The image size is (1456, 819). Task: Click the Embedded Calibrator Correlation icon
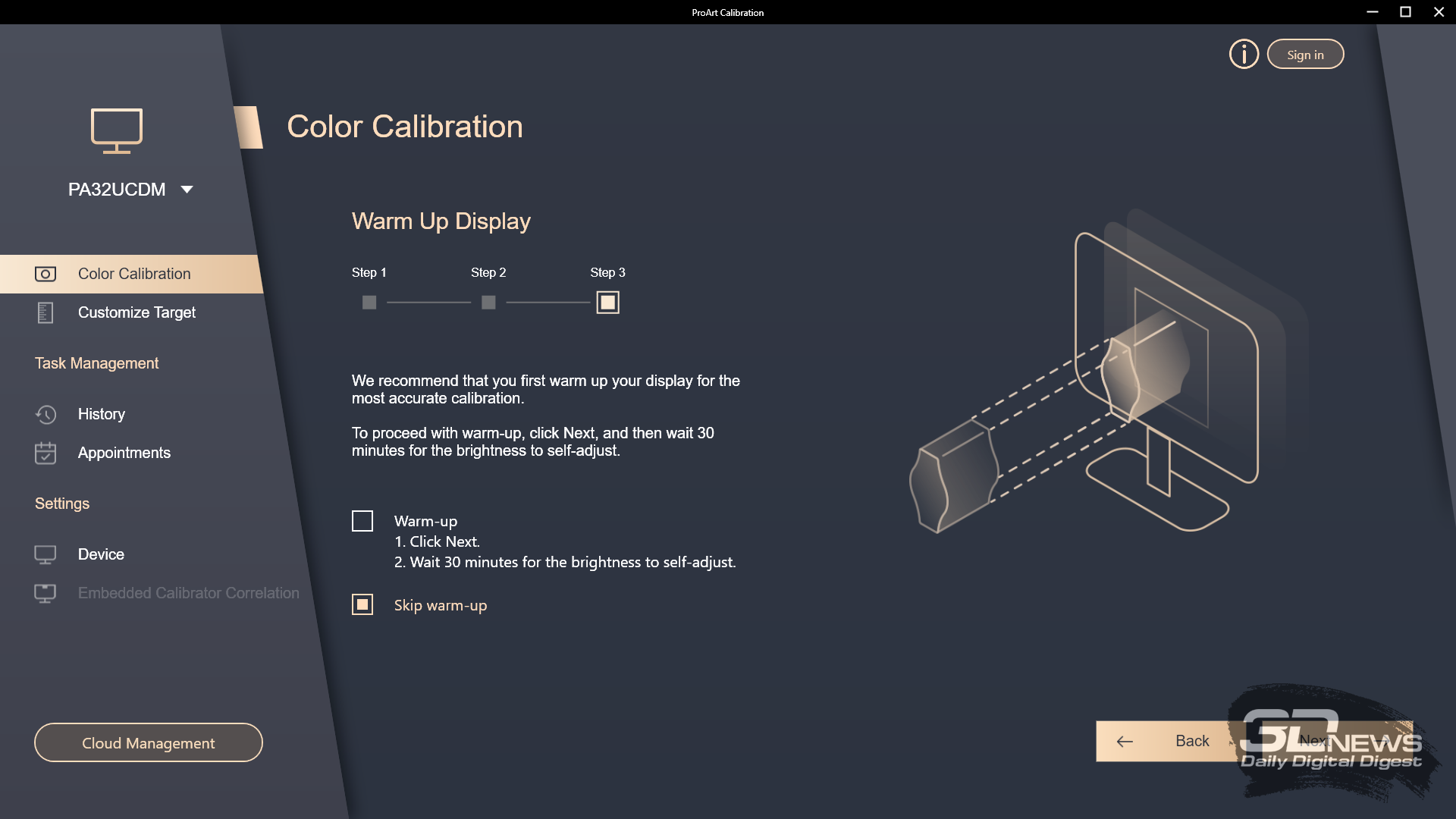pos(45,593)
